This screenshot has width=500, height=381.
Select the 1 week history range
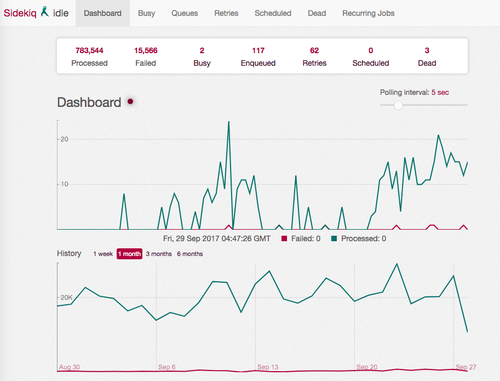(103, 254)
